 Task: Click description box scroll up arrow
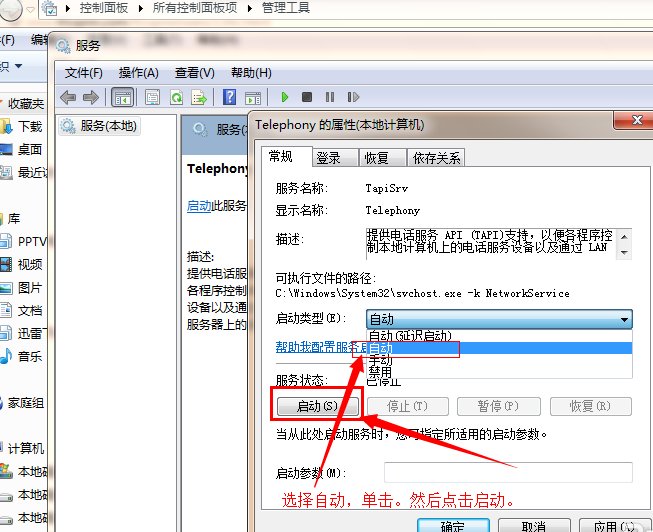click(x=624, y=237)
